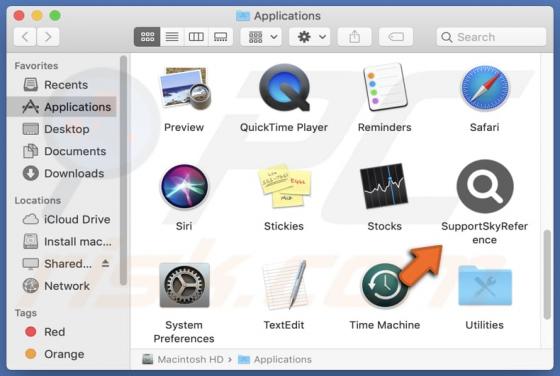Open System Preferences gear icon
Image resolution: width=560 pixels, height=376 pixels.
(184, 285)
